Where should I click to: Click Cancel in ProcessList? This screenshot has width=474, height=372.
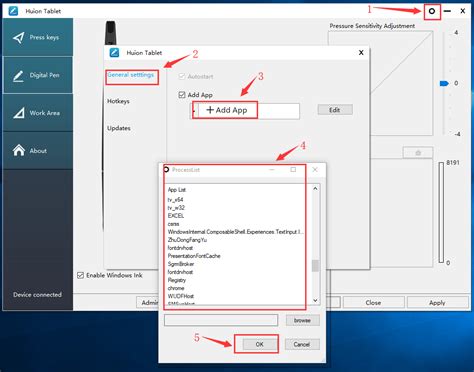[x=302, y=344]
